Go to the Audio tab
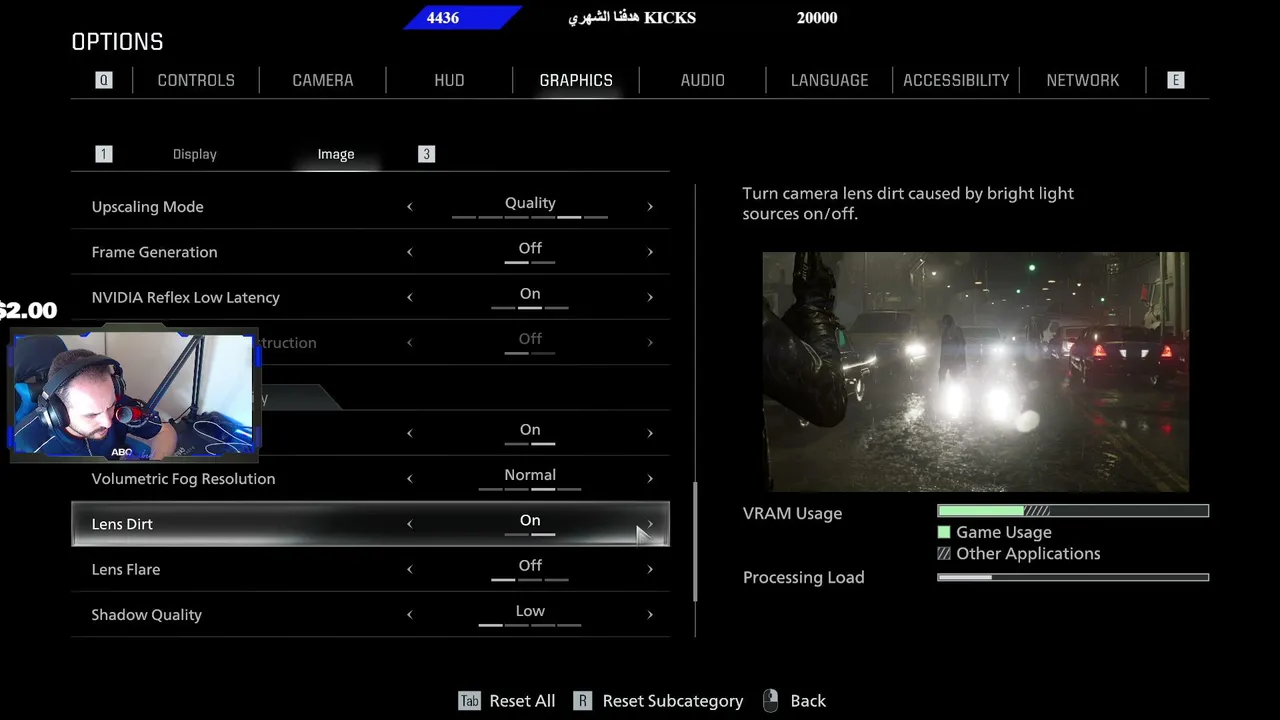 pyautogui.click(x=703, y=80)
